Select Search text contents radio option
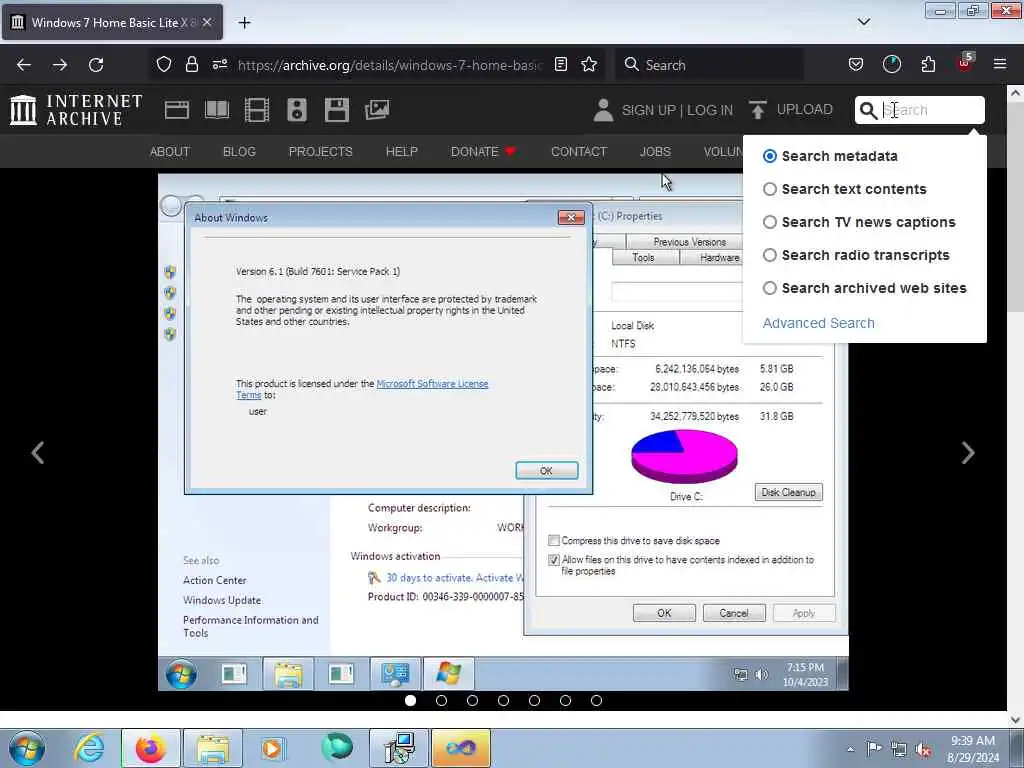 click(770, 189)
